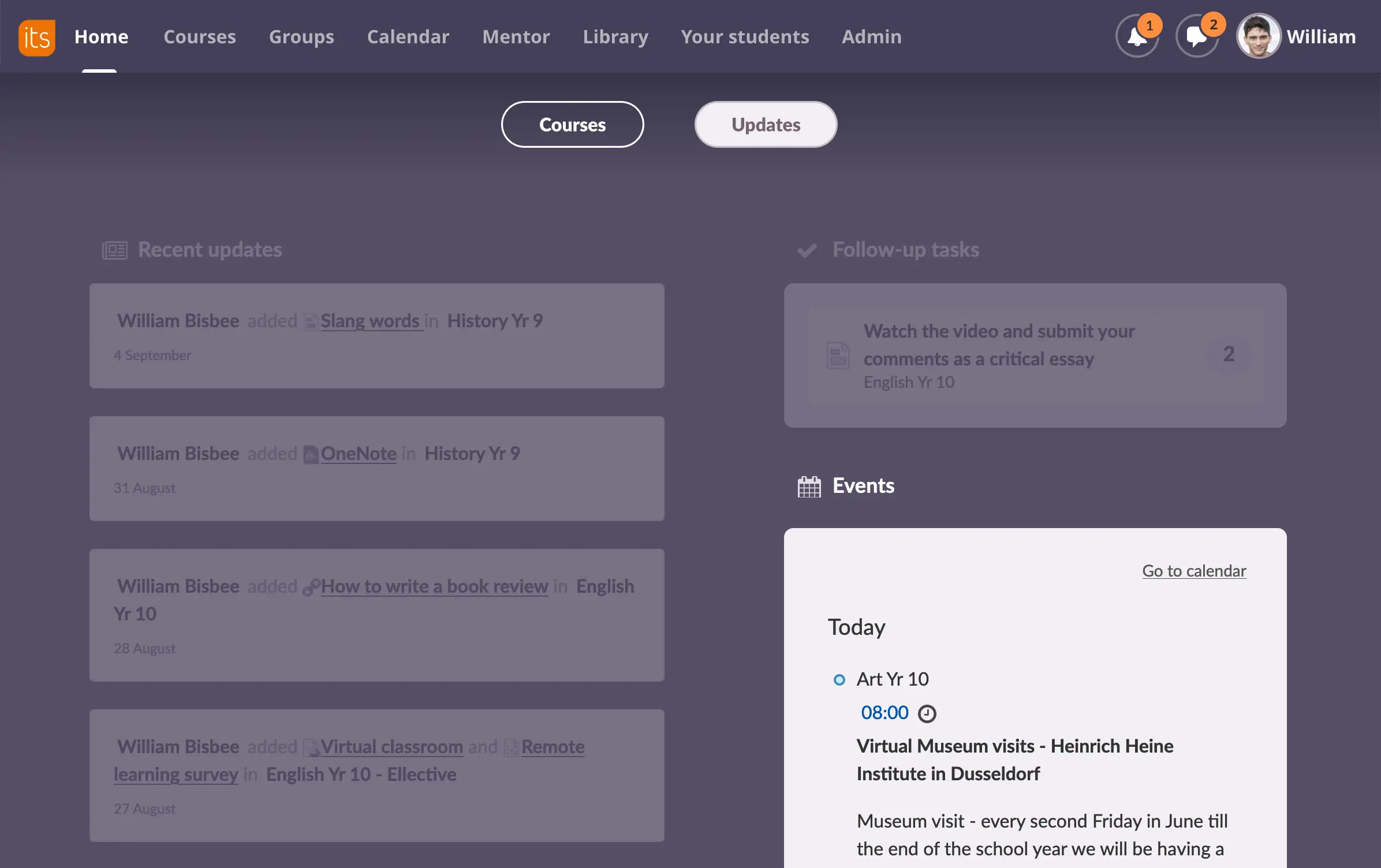Click the itslearning orange logo
The width and height of the screenshot is (1381, 868).
[x=36, y=38]
